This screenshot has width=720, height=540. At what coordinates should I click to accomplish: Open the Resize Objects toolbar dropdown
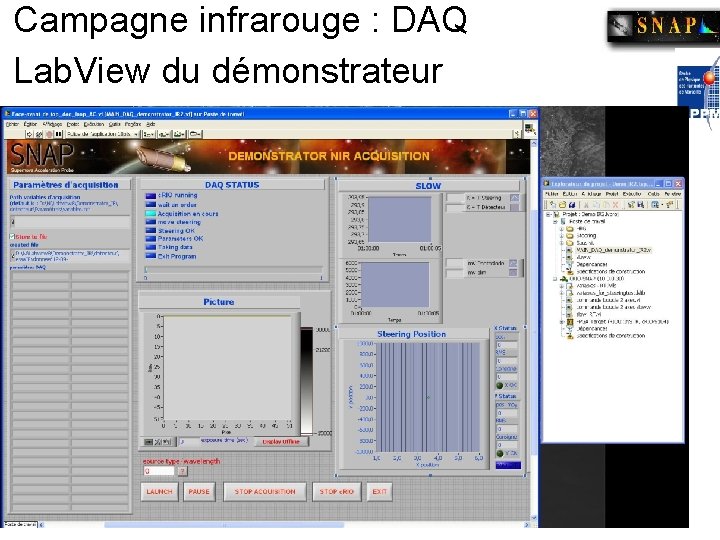point(179,134)
